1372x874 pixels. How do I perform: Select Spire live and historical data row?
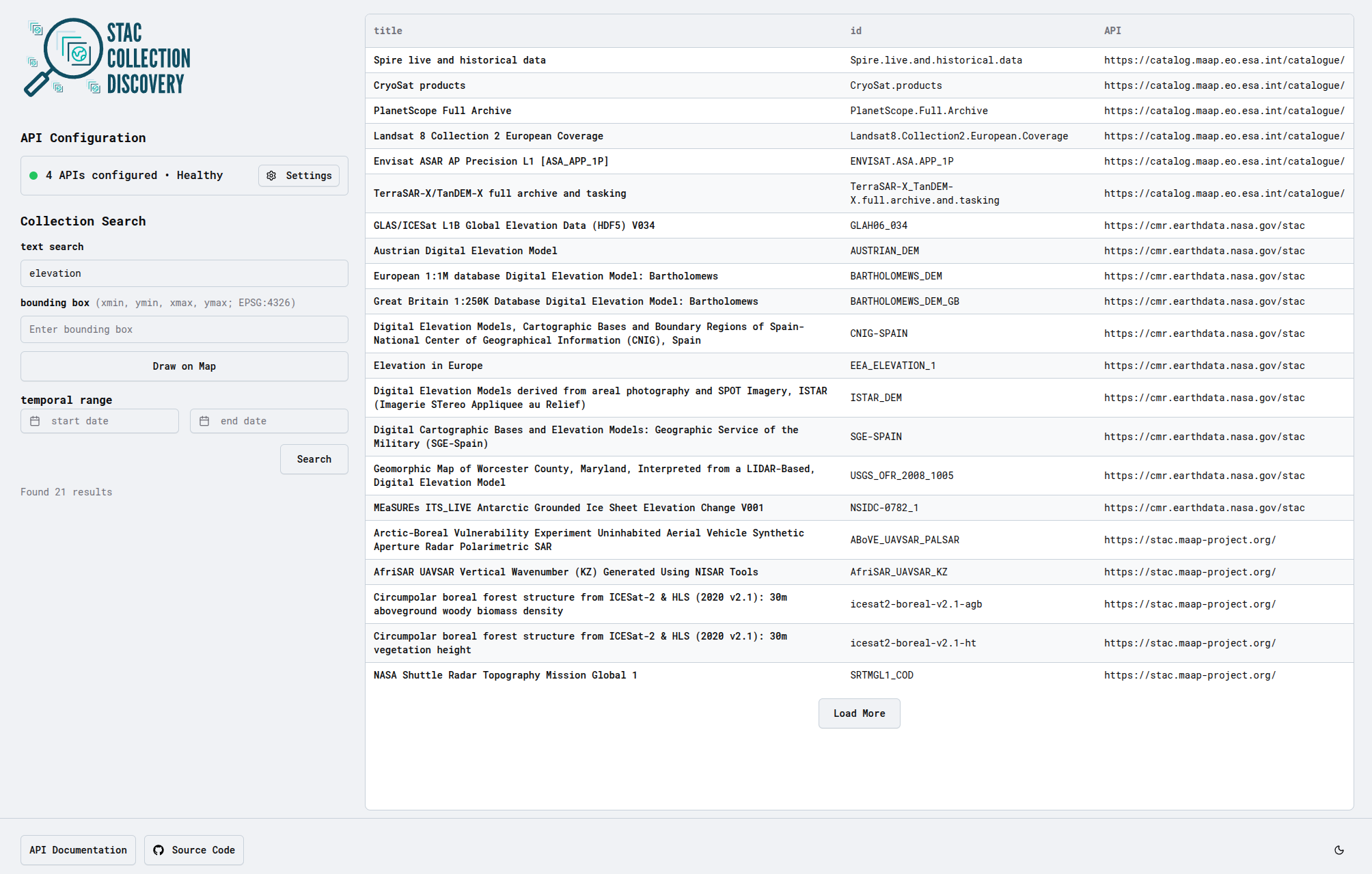[x=860, y=60]
